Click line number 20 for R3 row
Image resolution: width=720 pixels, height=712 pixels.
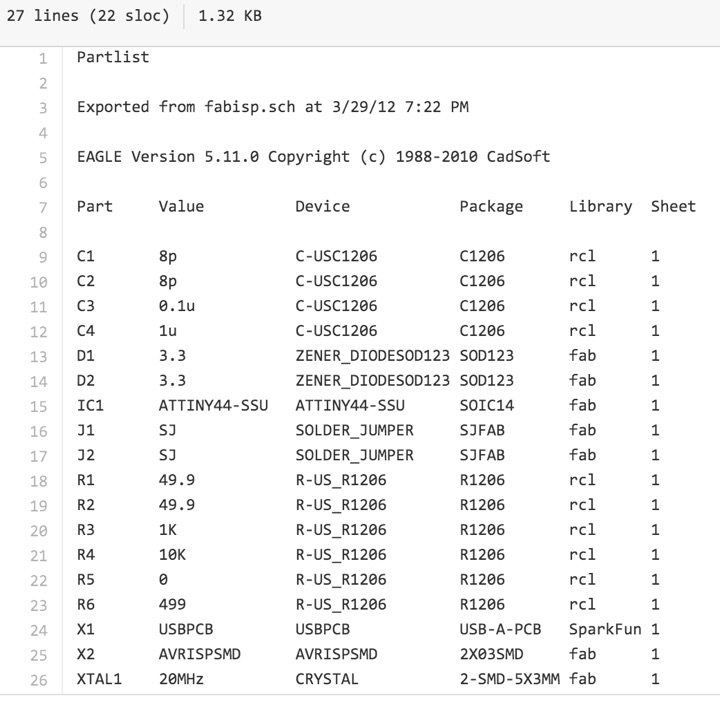pos(39,531)
